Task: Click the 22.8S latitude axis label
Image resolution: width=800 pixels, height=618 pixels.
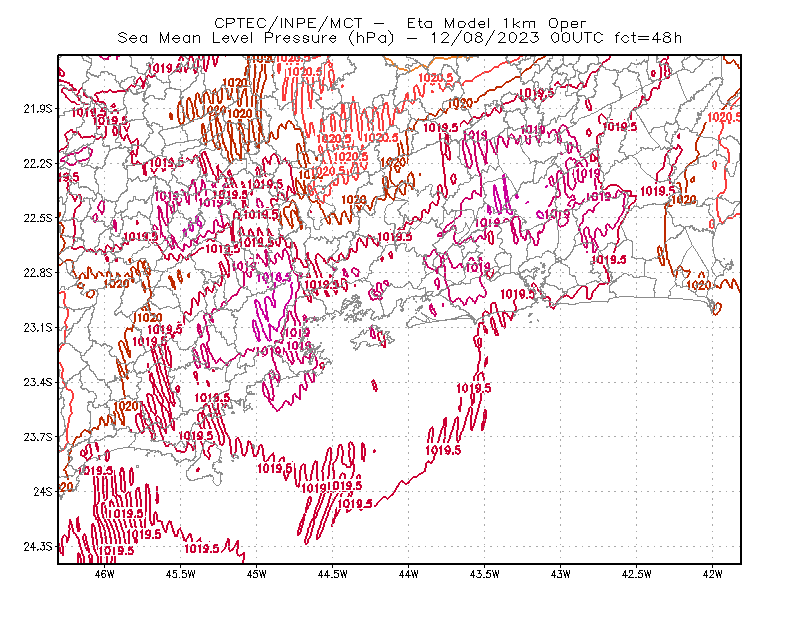Action: (x=38, y=273)
